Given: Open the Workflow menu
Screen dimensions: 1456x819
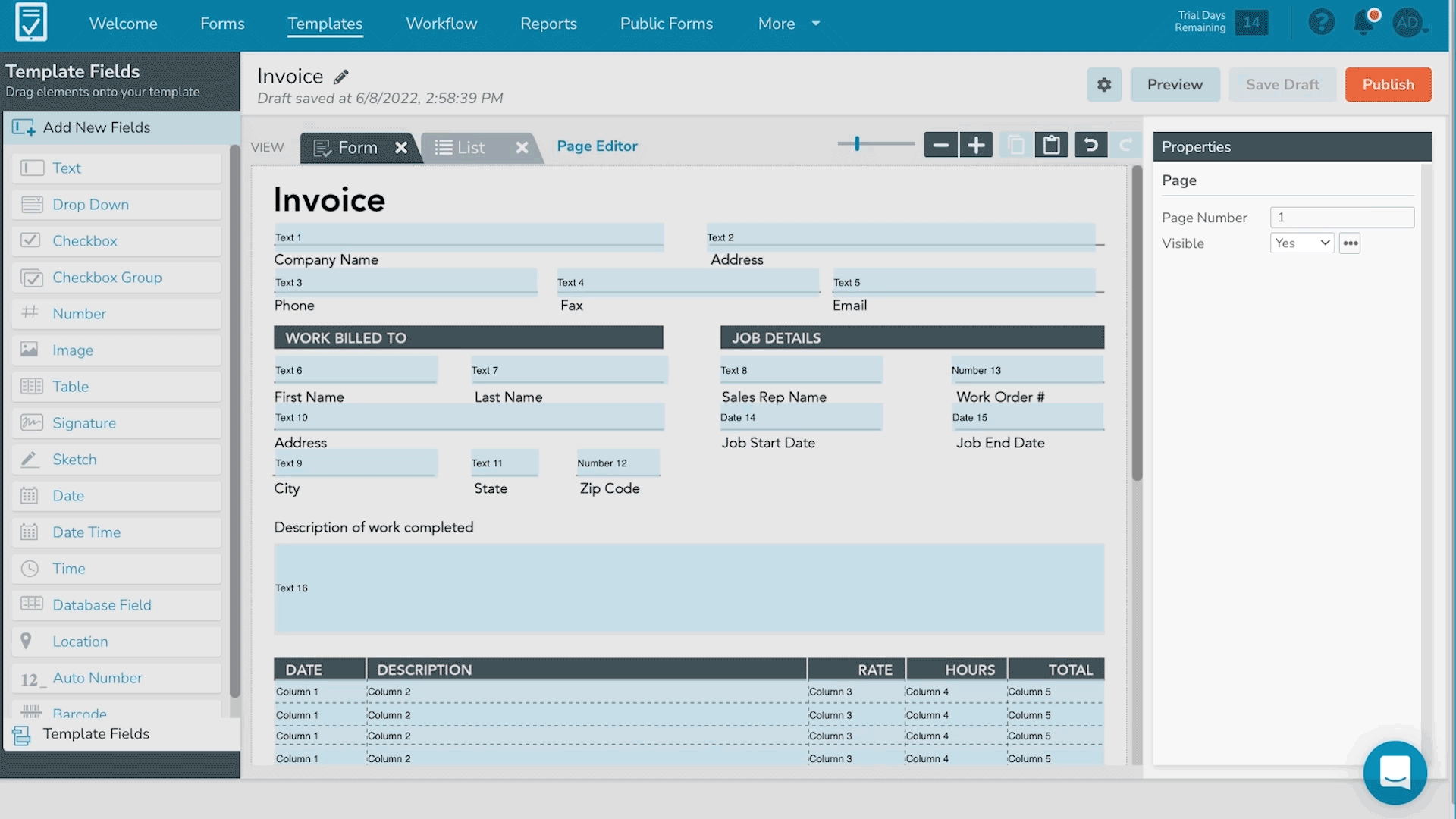Looking at the screenshot, I should (x=441, y=24).
